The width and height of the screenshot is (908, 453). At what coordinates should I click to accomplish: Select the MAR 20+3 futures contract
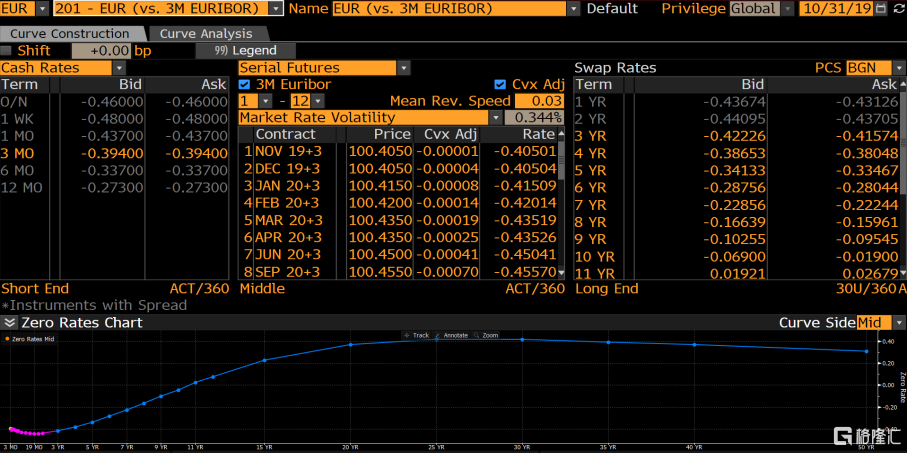click(288, 220)
